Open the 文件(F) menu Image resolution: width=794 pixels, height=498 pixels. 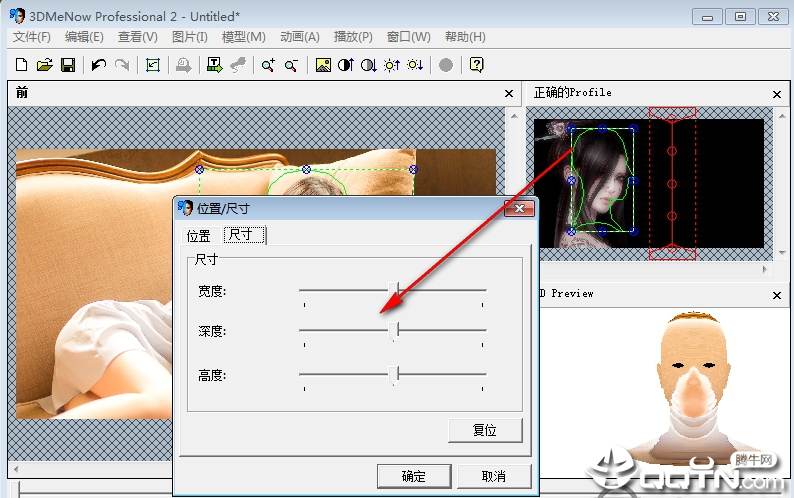click(31, 37)
